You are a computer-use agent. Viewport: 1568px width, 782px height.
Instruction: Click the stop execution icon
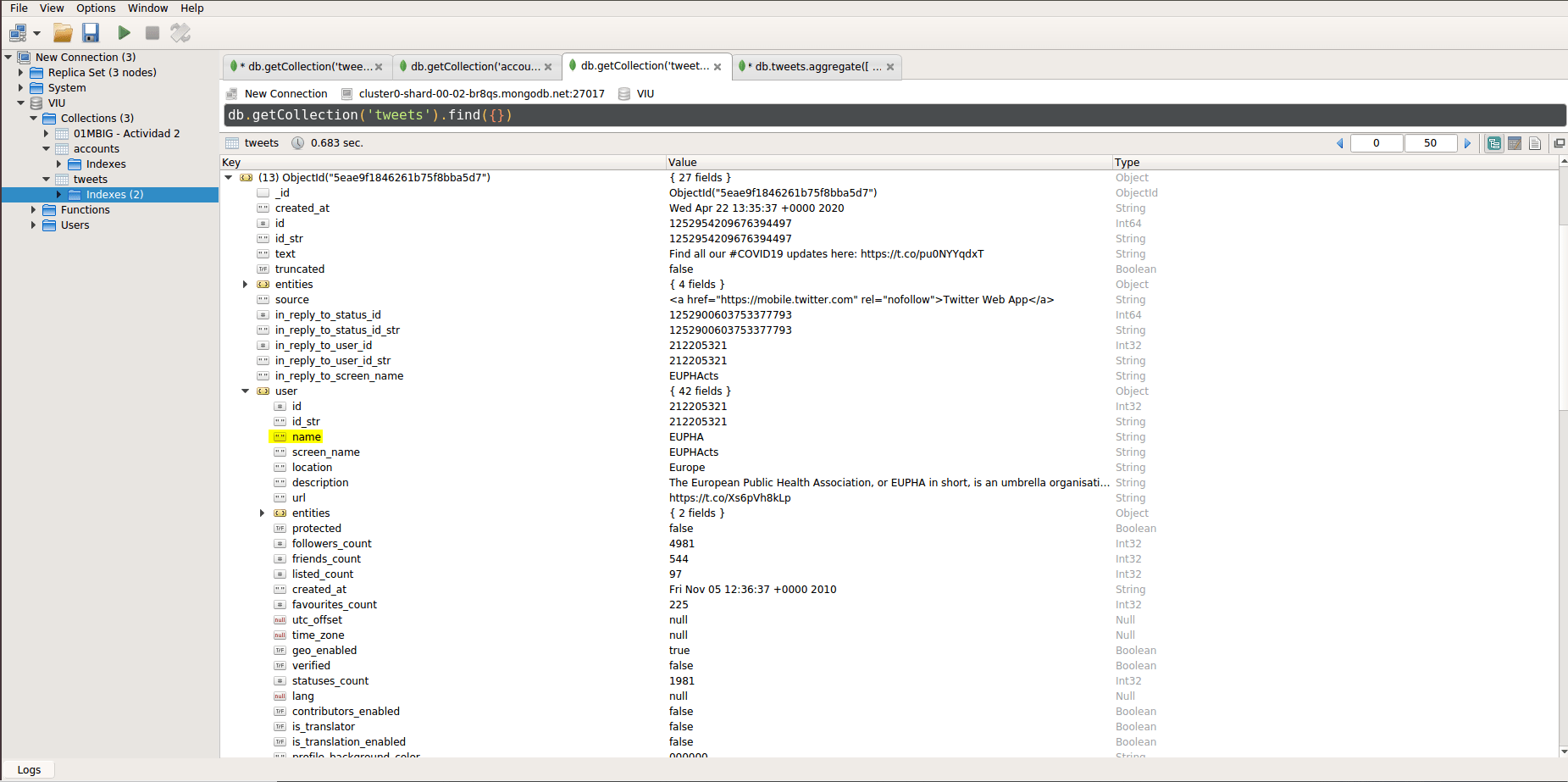coord(152,33)
